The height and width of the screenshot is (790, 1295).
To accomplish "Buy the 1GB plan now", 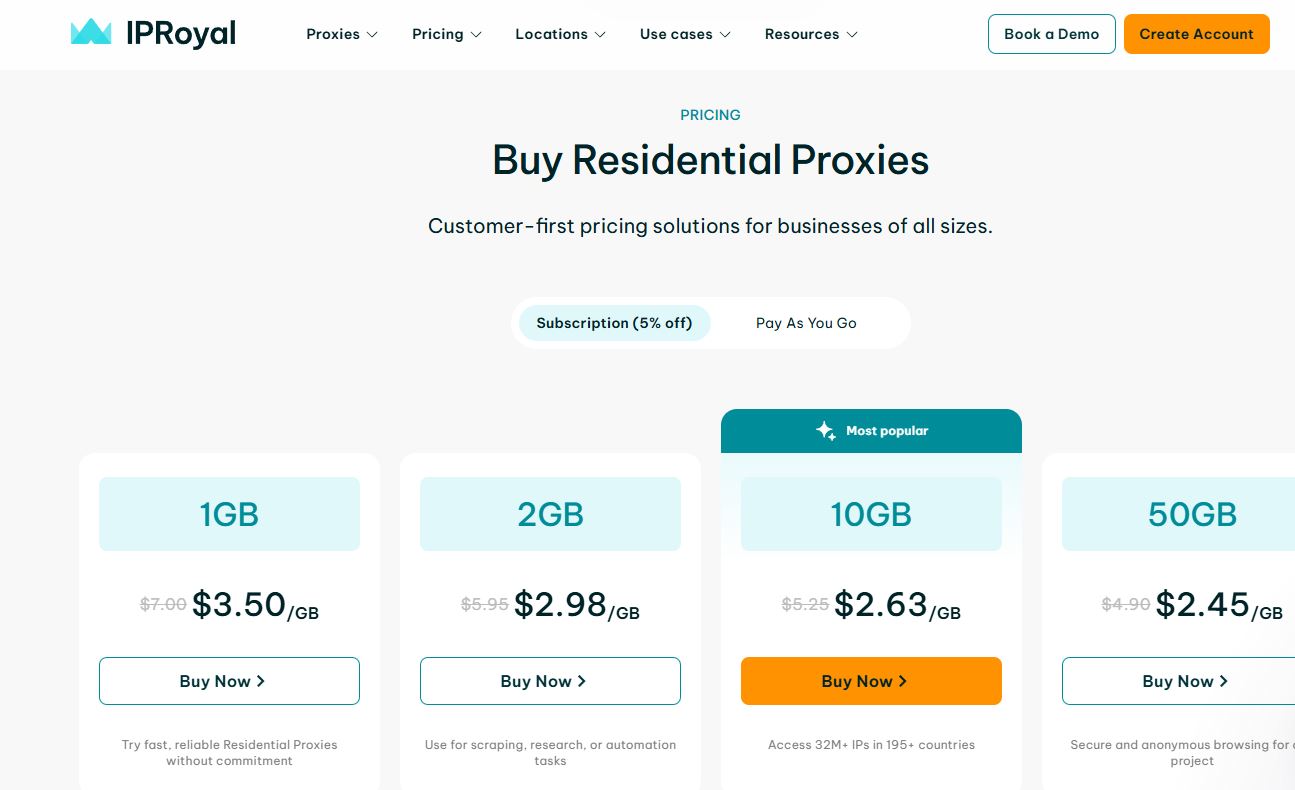I will point(229,681).
